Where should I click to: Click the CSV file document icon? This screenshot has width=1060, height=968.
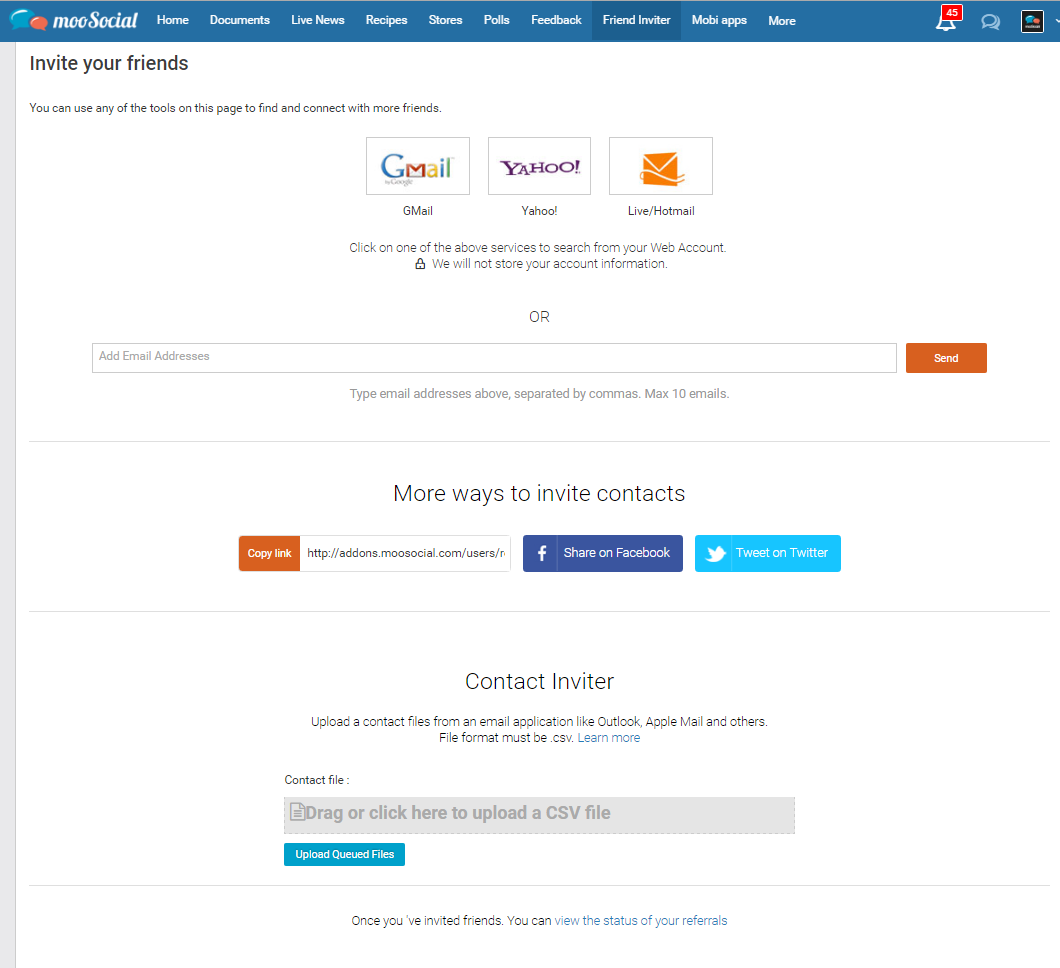click(297, 812)
